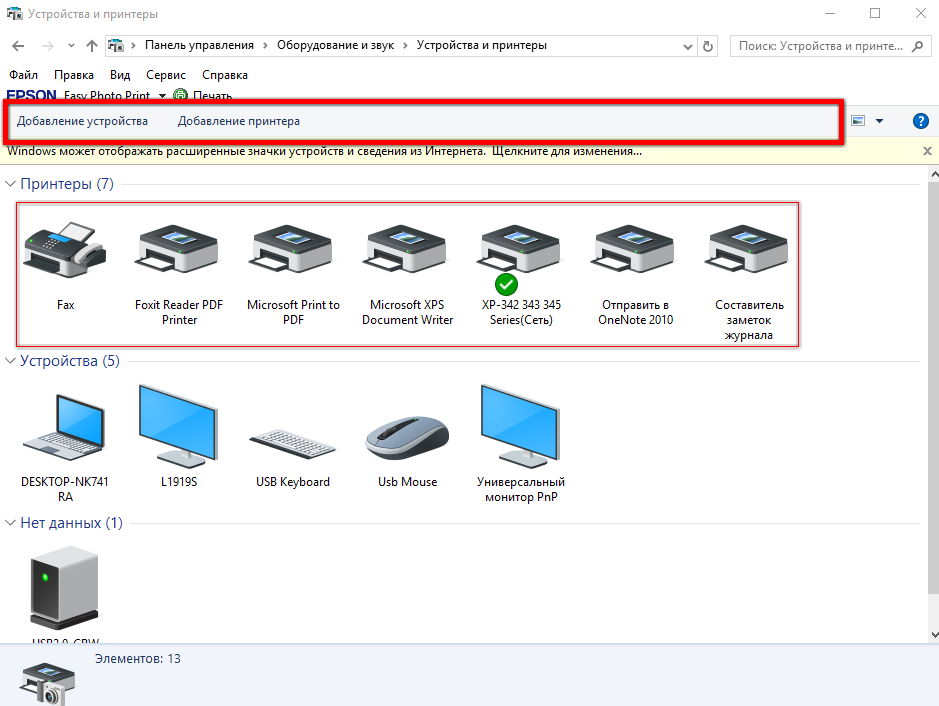Viewport: 939px width, 706px height.
Task: Open the Сервис menu
Action: coord(166,75)
